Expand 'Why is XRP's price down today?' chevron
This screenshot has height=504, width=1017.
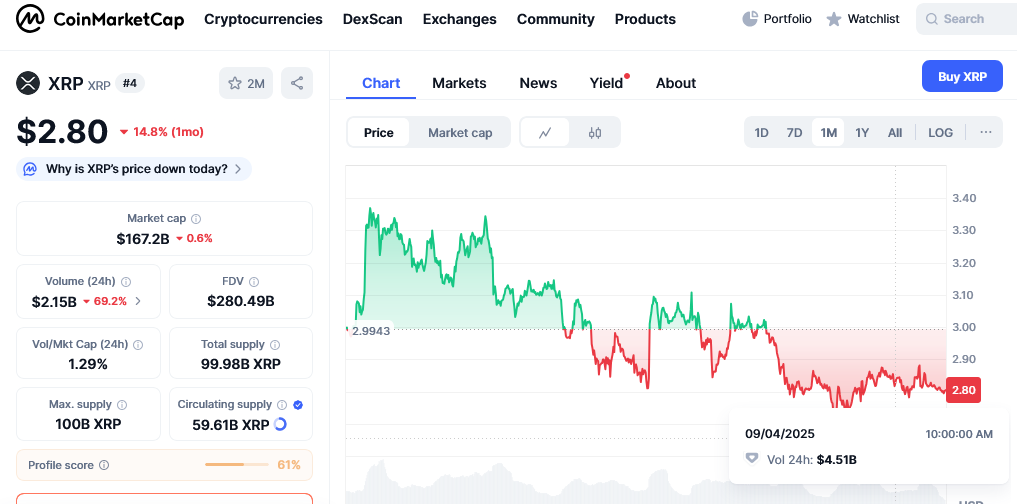238,169
